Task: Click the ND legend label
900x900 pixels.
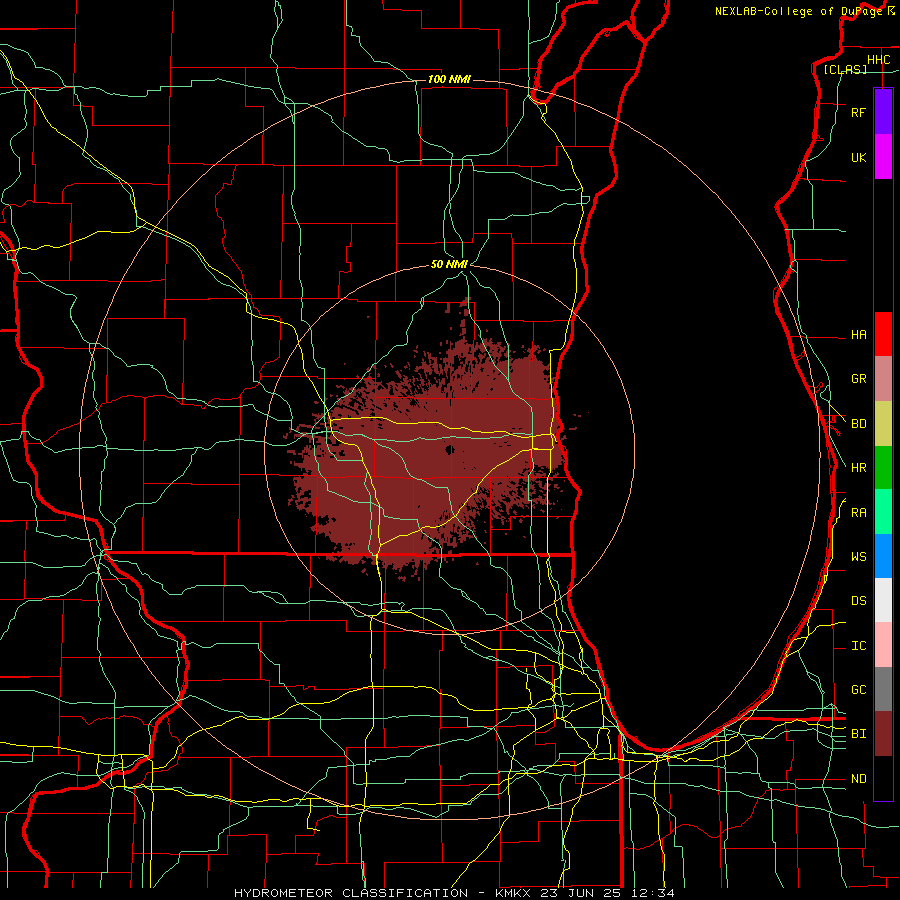Action: [858, 779]
